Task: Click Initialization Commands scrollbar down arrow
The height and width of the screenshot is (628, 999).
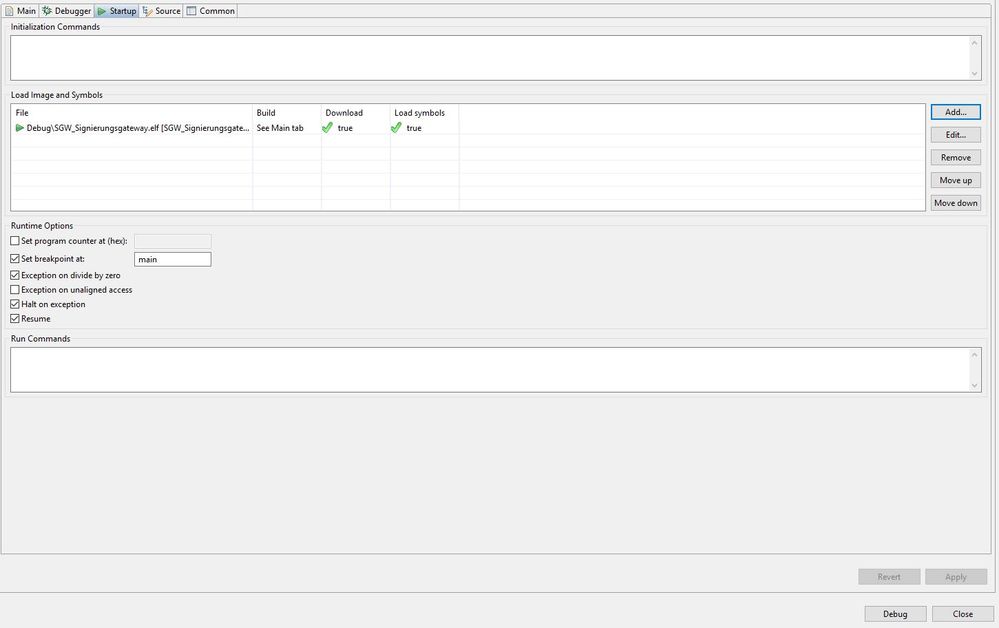Action: [974, 73]
